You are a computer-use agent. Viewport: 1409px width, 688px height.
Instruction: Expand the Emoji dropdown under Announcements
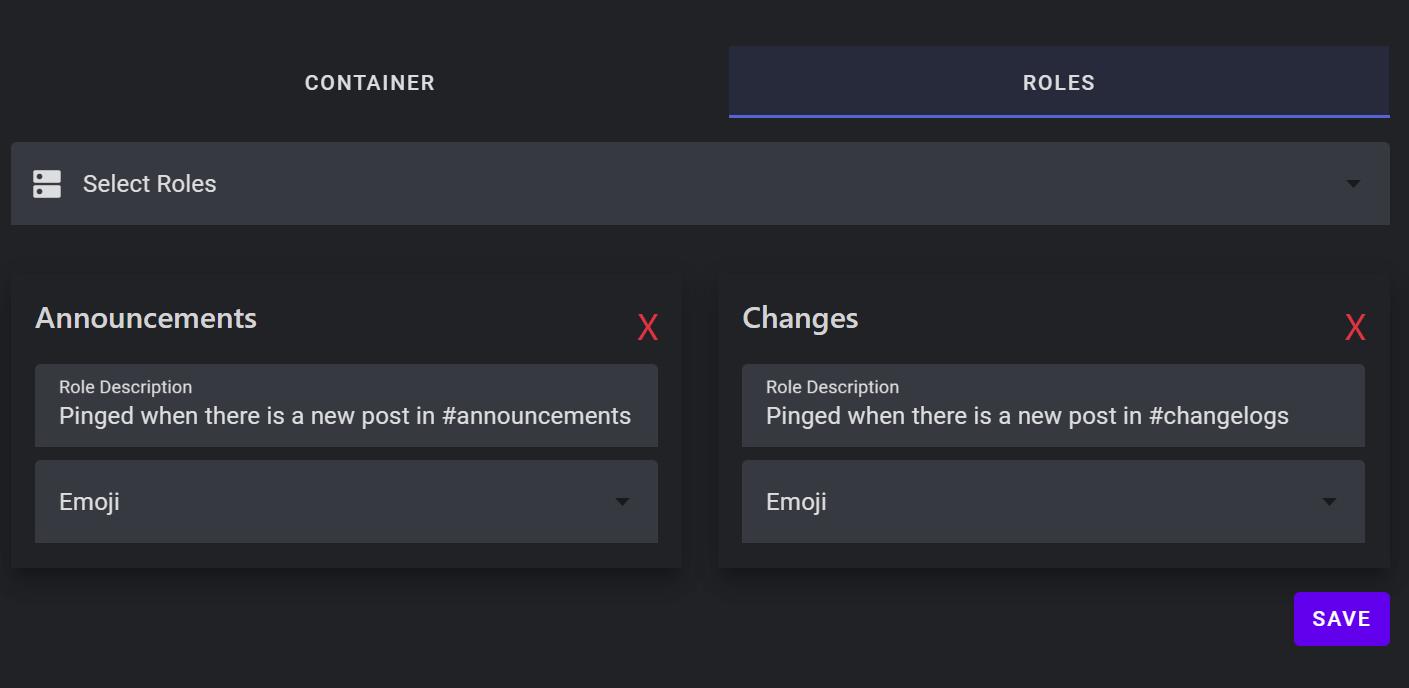346,501
